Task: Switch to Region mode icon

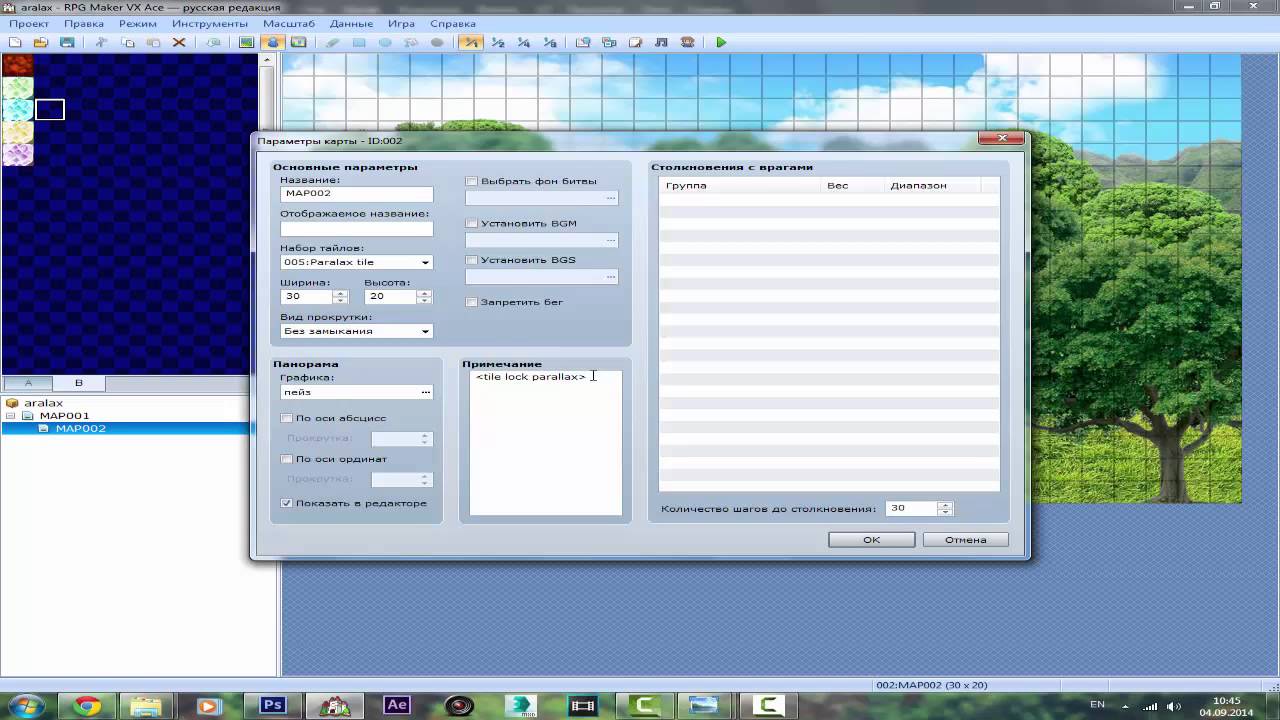Action: pyautogui.click(x=299, y=42)
